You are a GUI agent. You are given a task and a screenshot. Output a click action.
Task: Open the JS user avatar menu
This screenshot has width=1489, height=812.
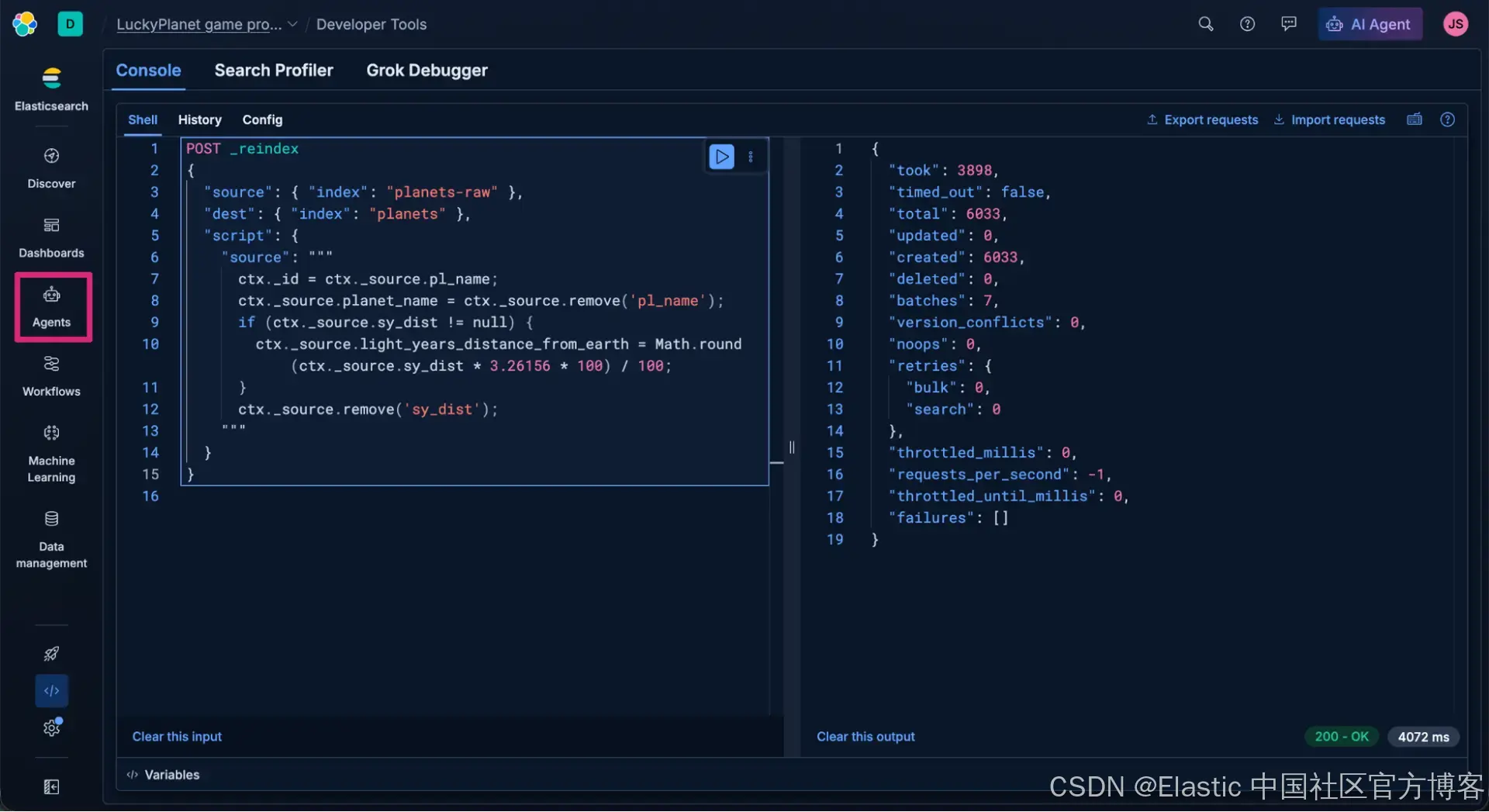[x=1455, y=24]
